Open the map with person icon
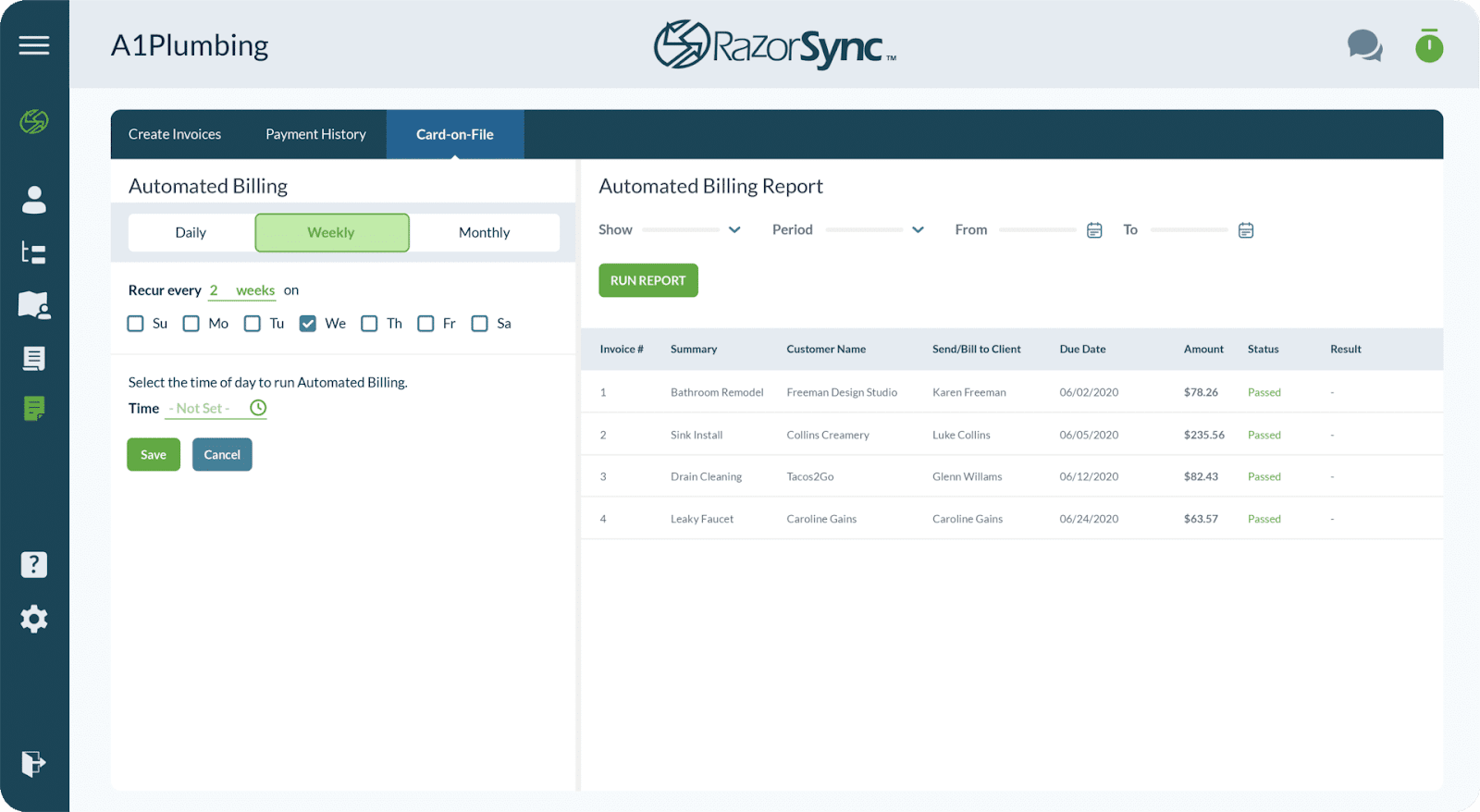Image resolution: width=1480 pixels, height=812 pixels. click(x=34, y=305)
